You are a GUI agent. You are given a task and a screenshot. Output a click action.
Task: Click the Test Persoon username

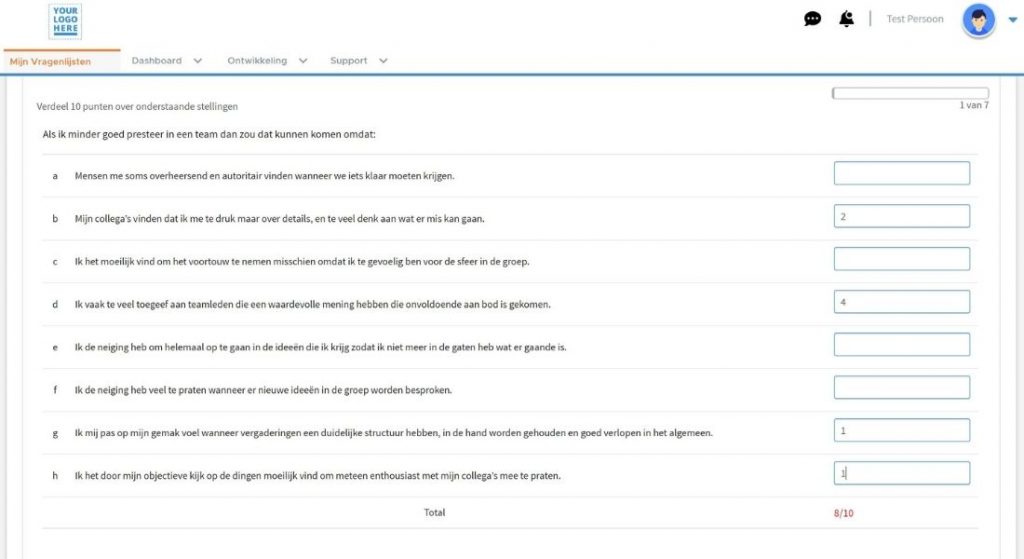click(914, 19)
